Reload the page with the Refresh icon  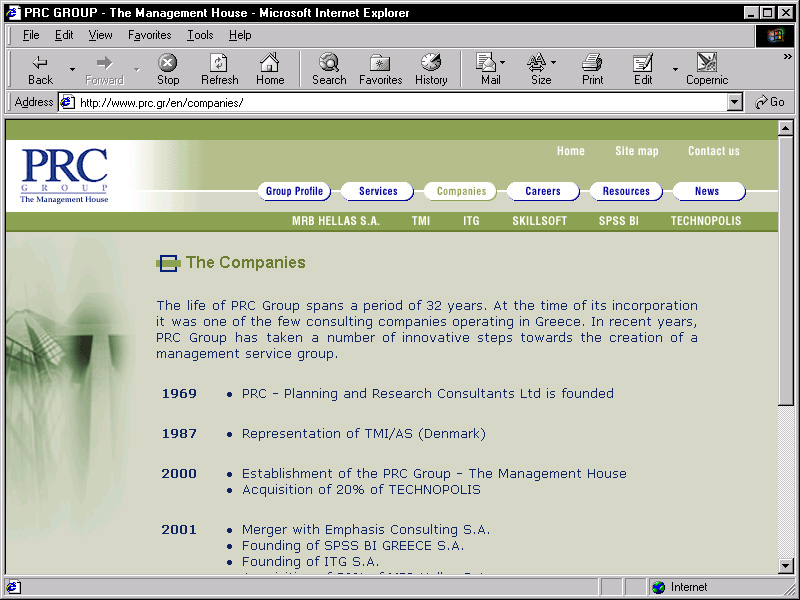219,63
